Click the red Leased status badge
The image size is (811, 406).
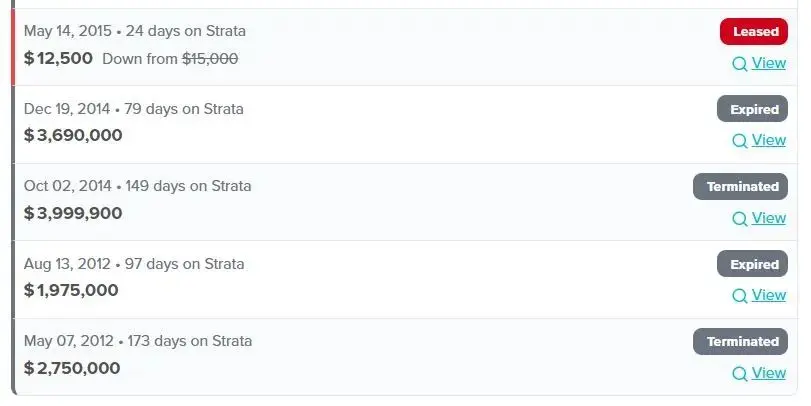(x=754, y=32)
